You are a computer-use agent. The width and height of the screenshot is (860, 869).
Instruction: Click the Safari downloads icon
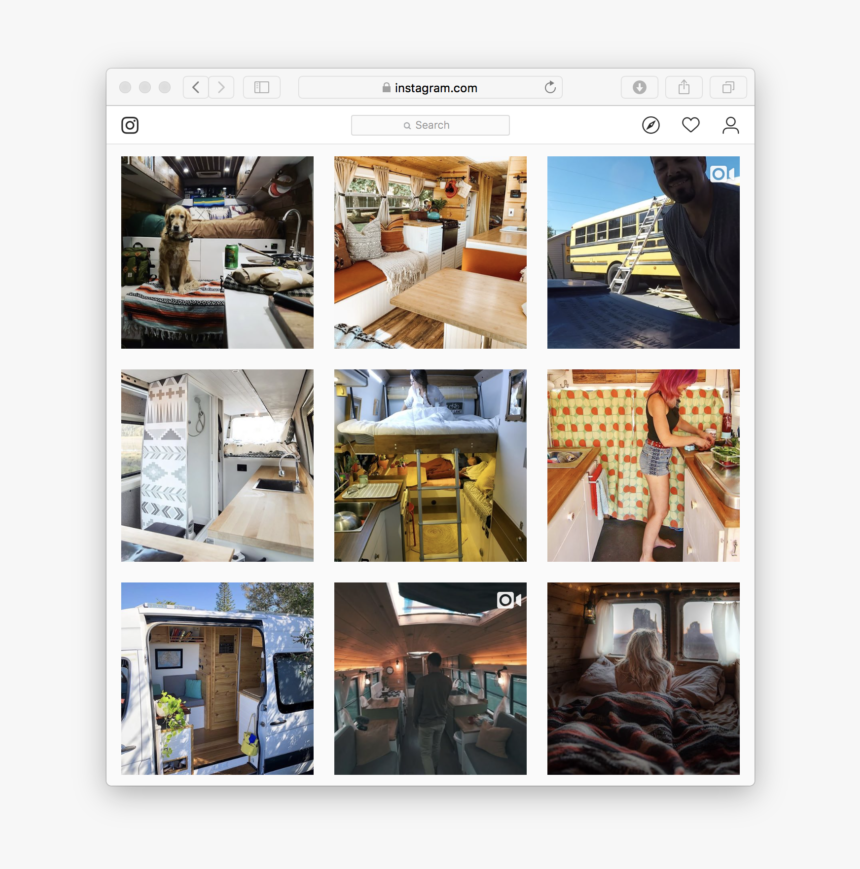[639, 88]
